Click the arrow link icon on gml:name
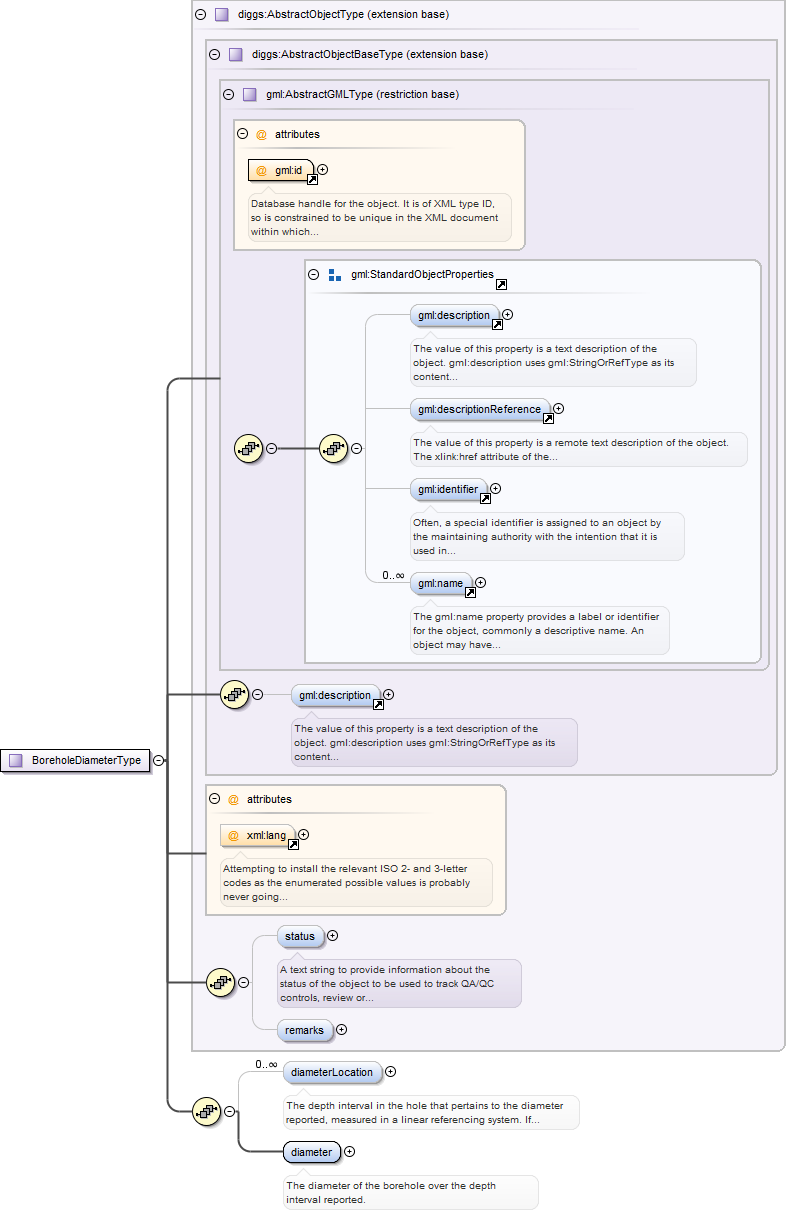Image resolution: width=787 pixels, height=1213 pixels. point(470,592)
